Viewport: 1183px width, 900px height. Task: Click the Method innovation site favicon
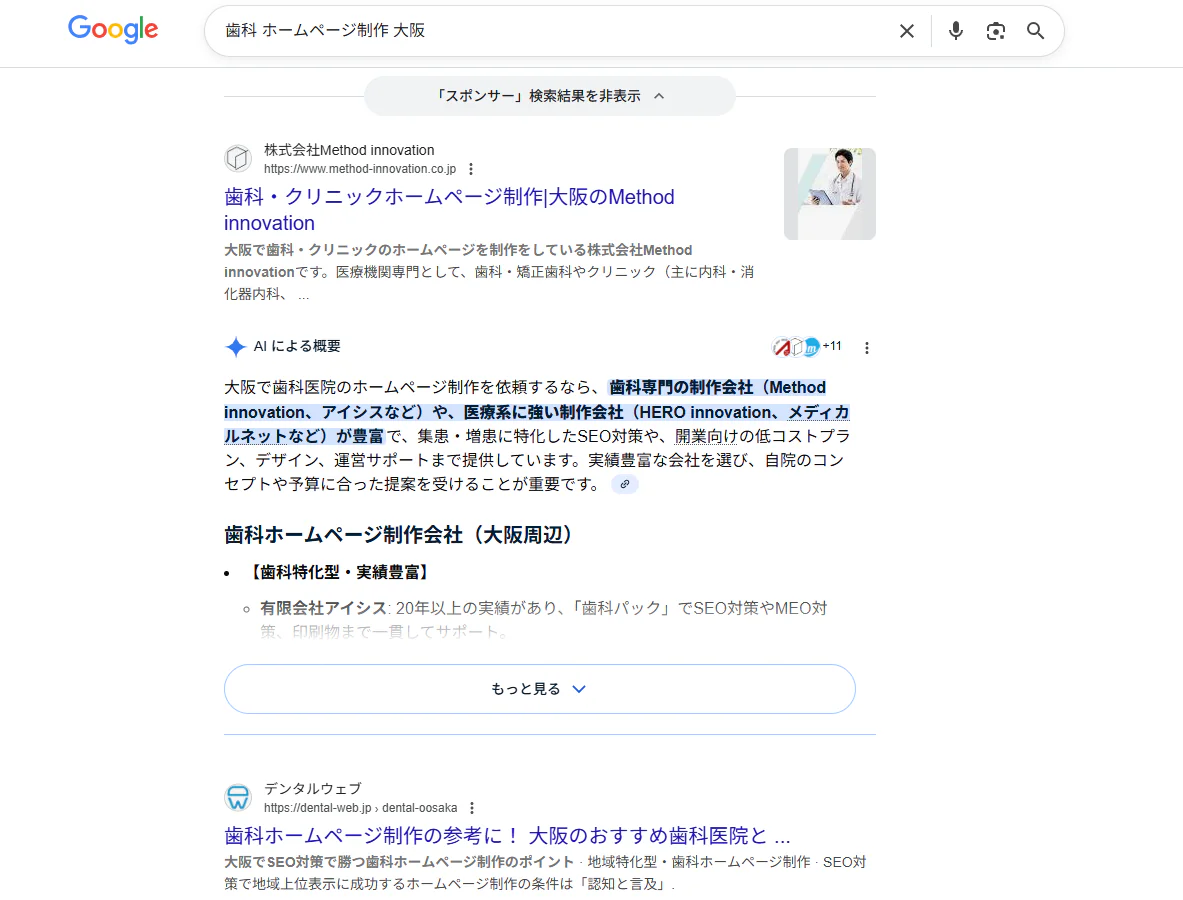point(238,159)
